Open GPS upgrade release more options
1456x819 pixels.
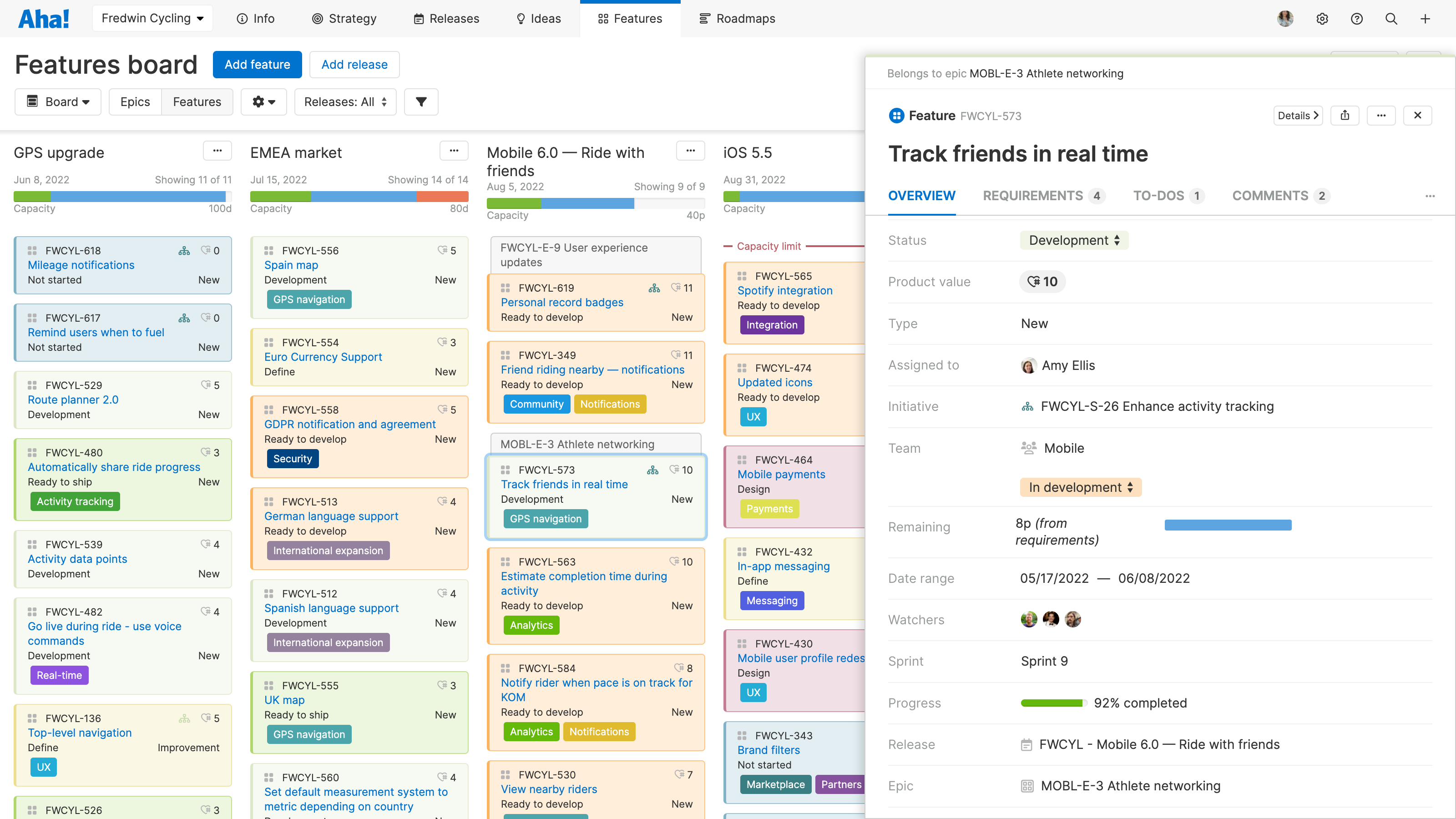coord(217,151)
